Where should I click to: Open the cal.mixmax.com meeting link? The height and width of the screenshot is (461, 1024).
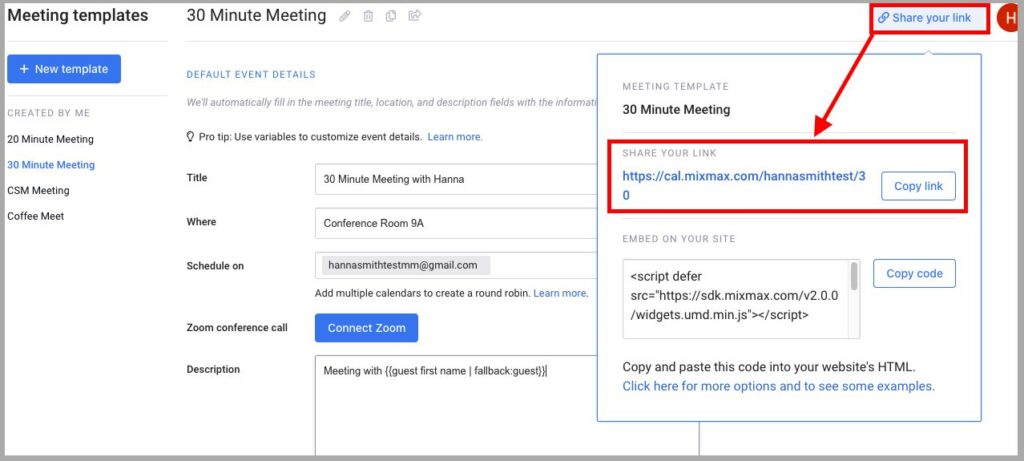click(744, 185)
